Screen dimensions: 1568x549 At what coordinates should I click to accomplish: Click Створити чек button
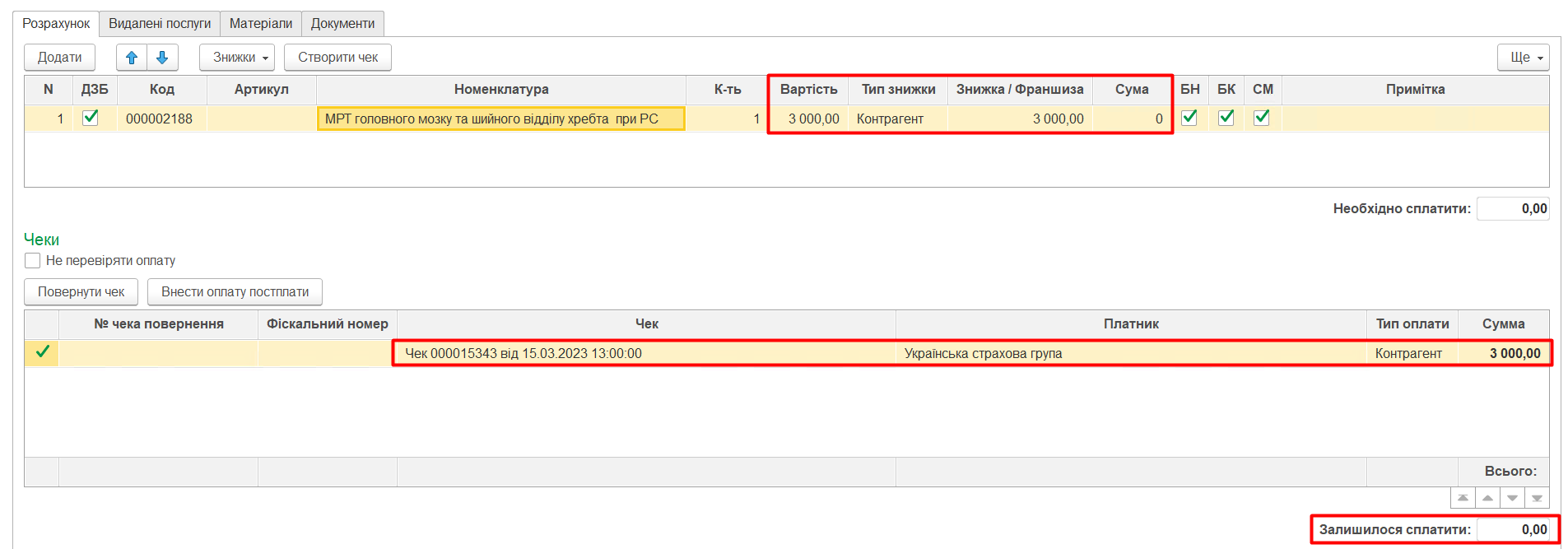click(337, 58)
